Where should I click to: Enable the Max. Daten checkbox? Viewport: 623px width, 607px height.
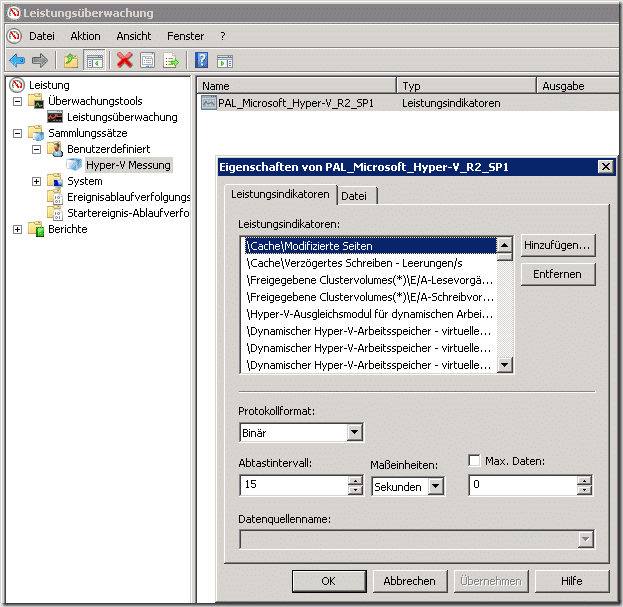pyautogui.click(x=474, y=460)
